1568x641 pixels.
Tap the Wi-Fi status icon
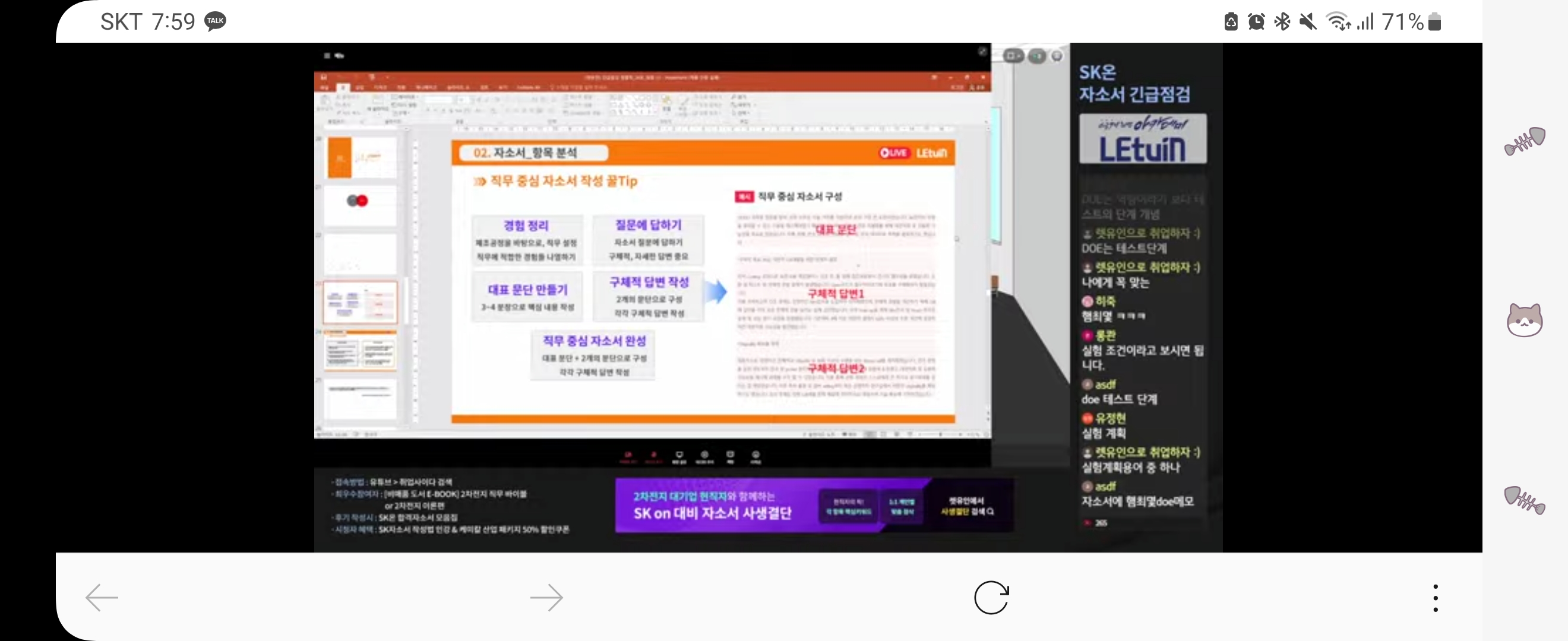(x=1339, y=21)
